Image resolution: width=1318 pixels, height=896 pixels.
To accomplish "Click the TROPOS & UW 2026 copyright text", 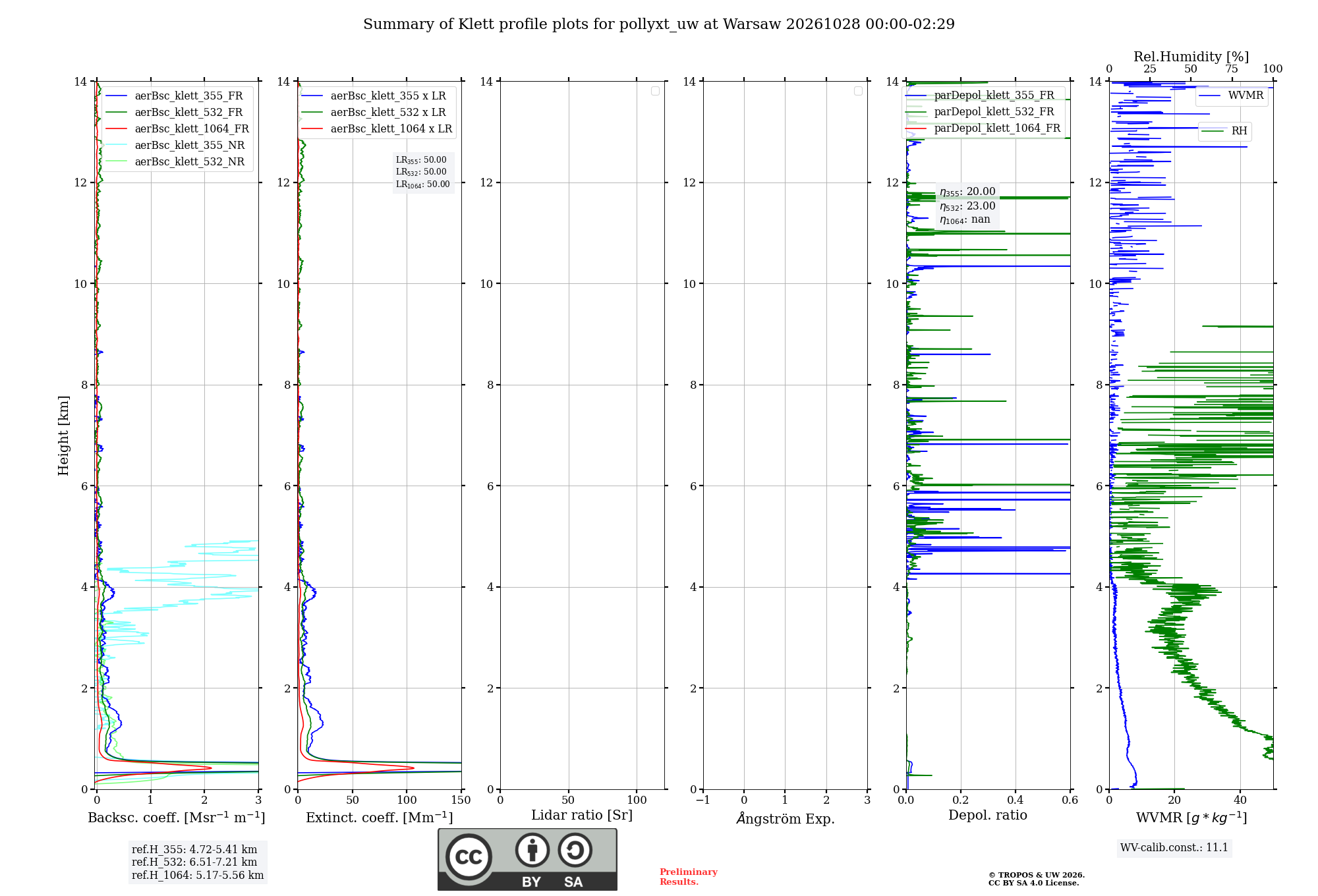I will pyautogui.click(x=1037, y=876).
